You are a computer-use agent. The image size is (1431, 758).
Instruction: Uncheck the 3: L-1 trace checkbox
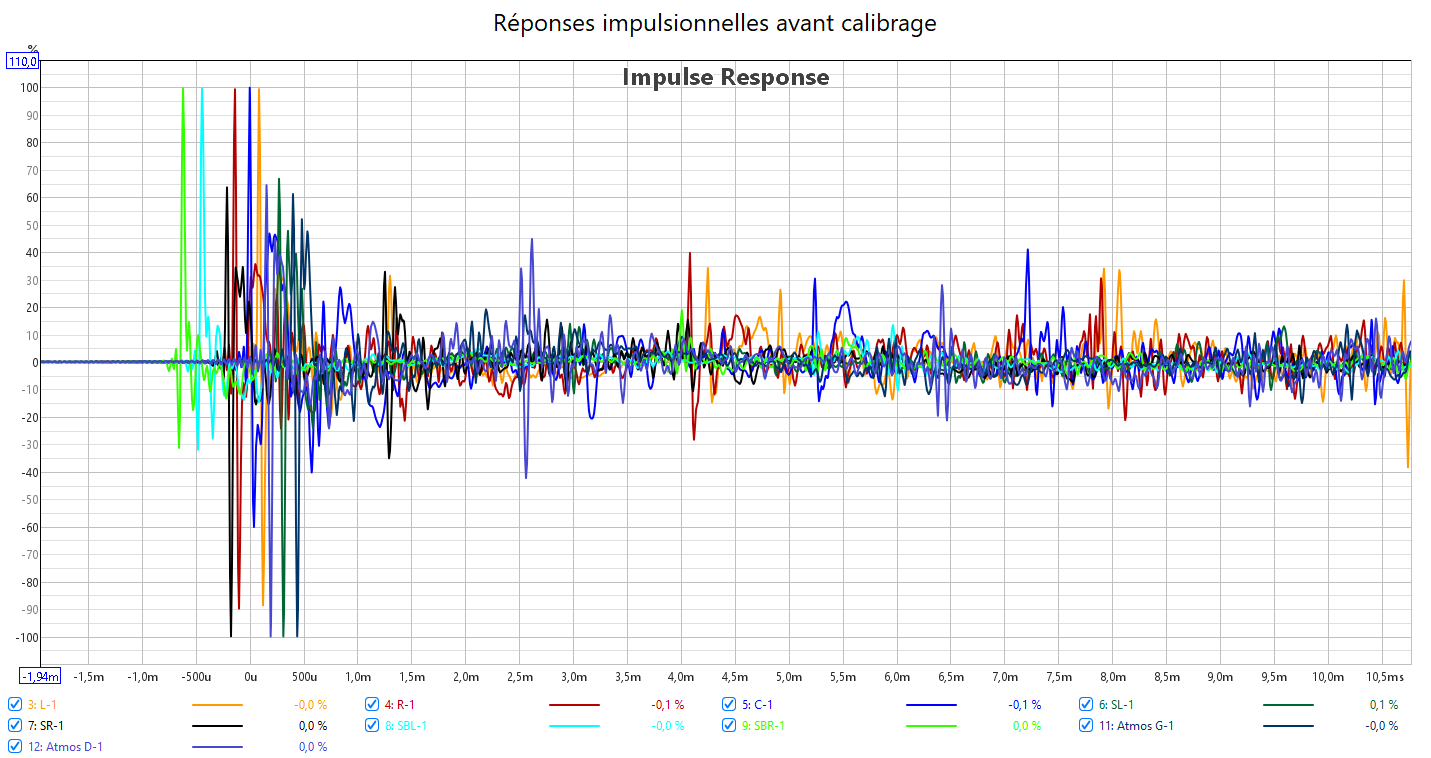15,704
